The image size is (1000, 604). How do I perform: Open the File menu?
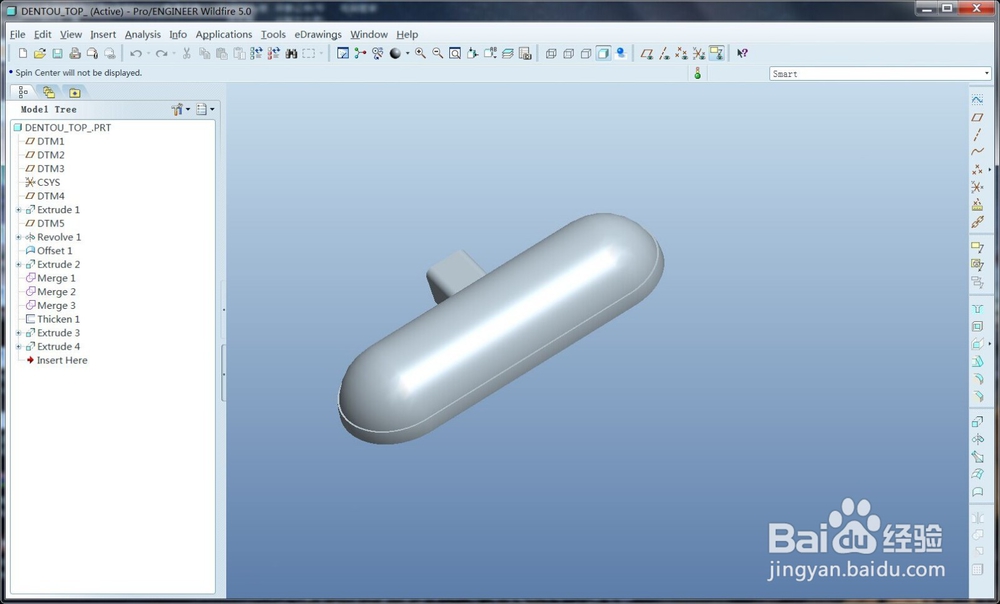tap(17, 34)
